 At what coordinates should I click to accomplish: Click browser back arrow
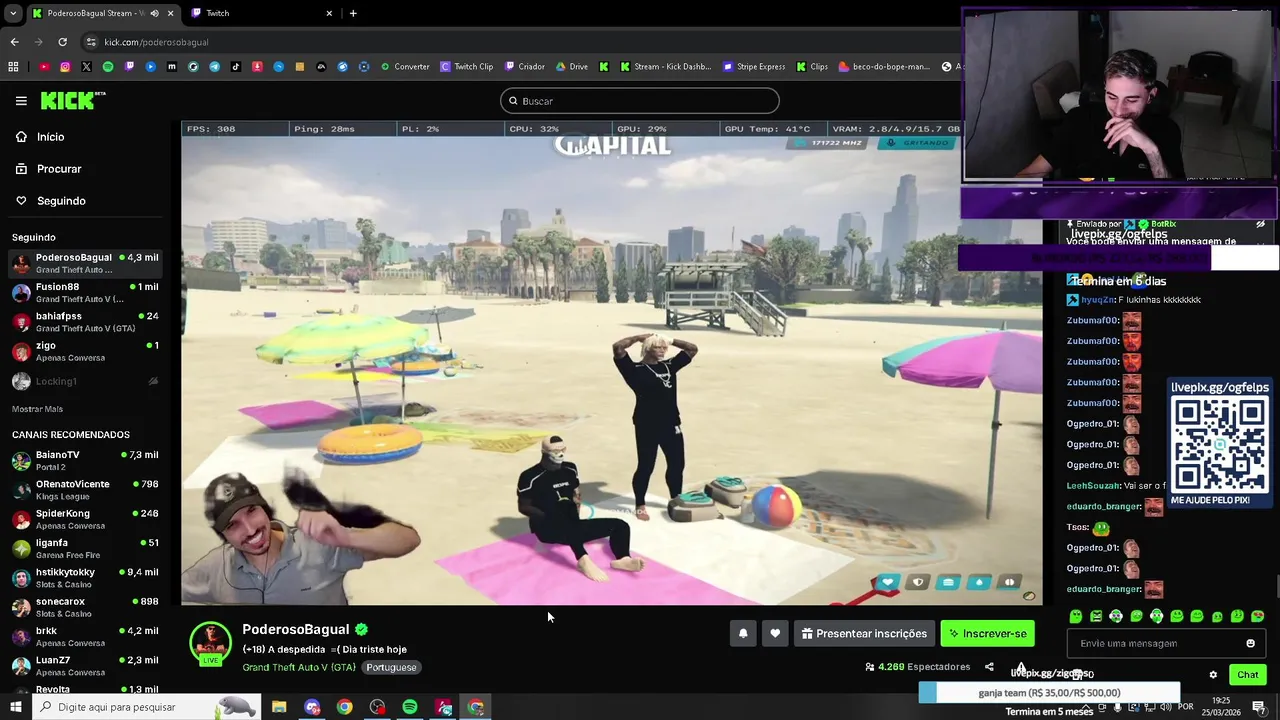tap(14, 42)
